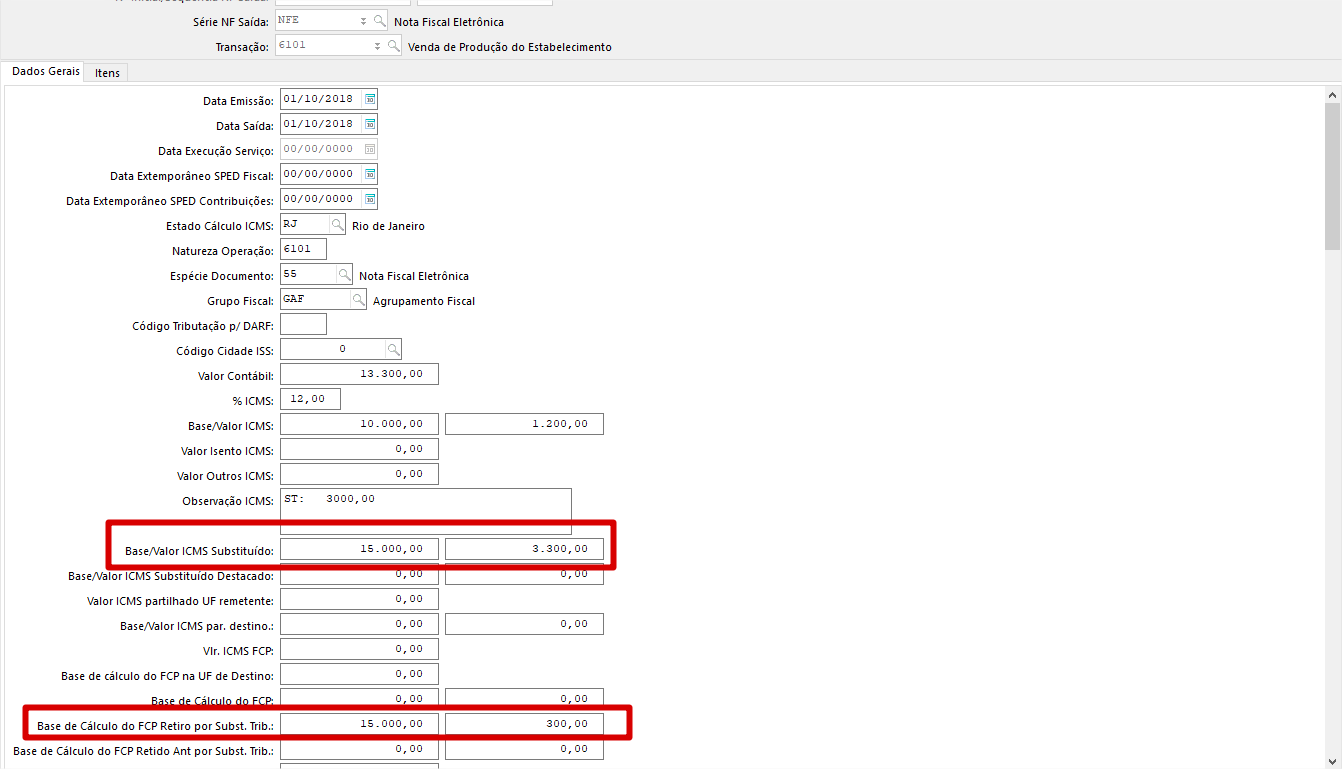The image size is (1342, 769).
Task: Expand the Série NF Saída dropdown
Action: pyautogui.click(x=363, y=21)
